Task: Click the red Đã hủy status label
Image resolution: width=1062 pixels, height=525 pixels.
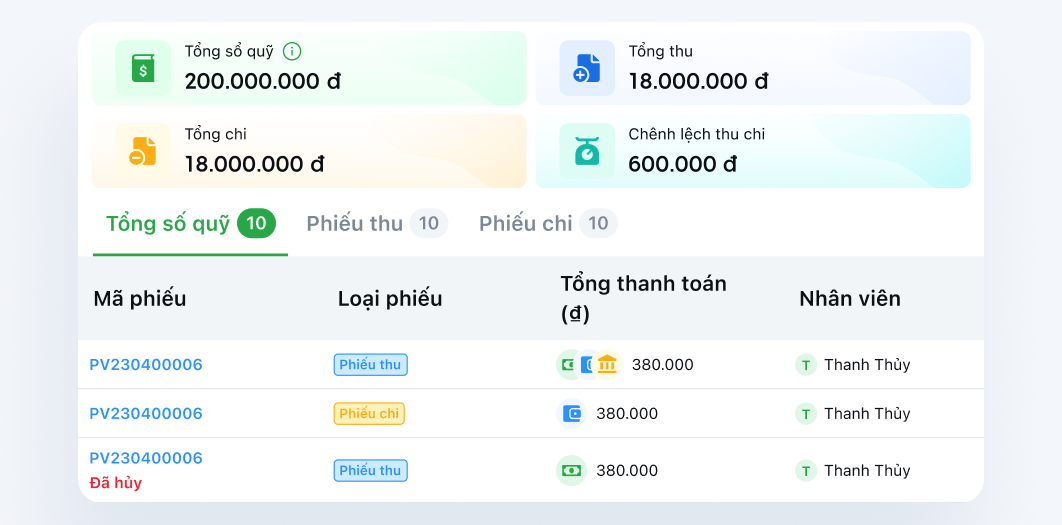Action: pos(116,483)
